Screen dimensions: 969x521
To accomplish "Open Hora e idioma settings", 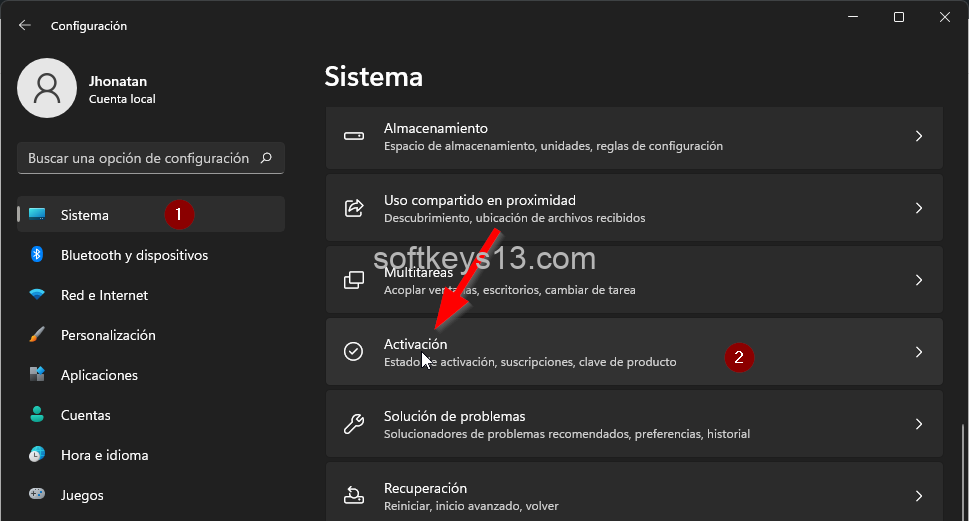I will (x=104, y=455).
